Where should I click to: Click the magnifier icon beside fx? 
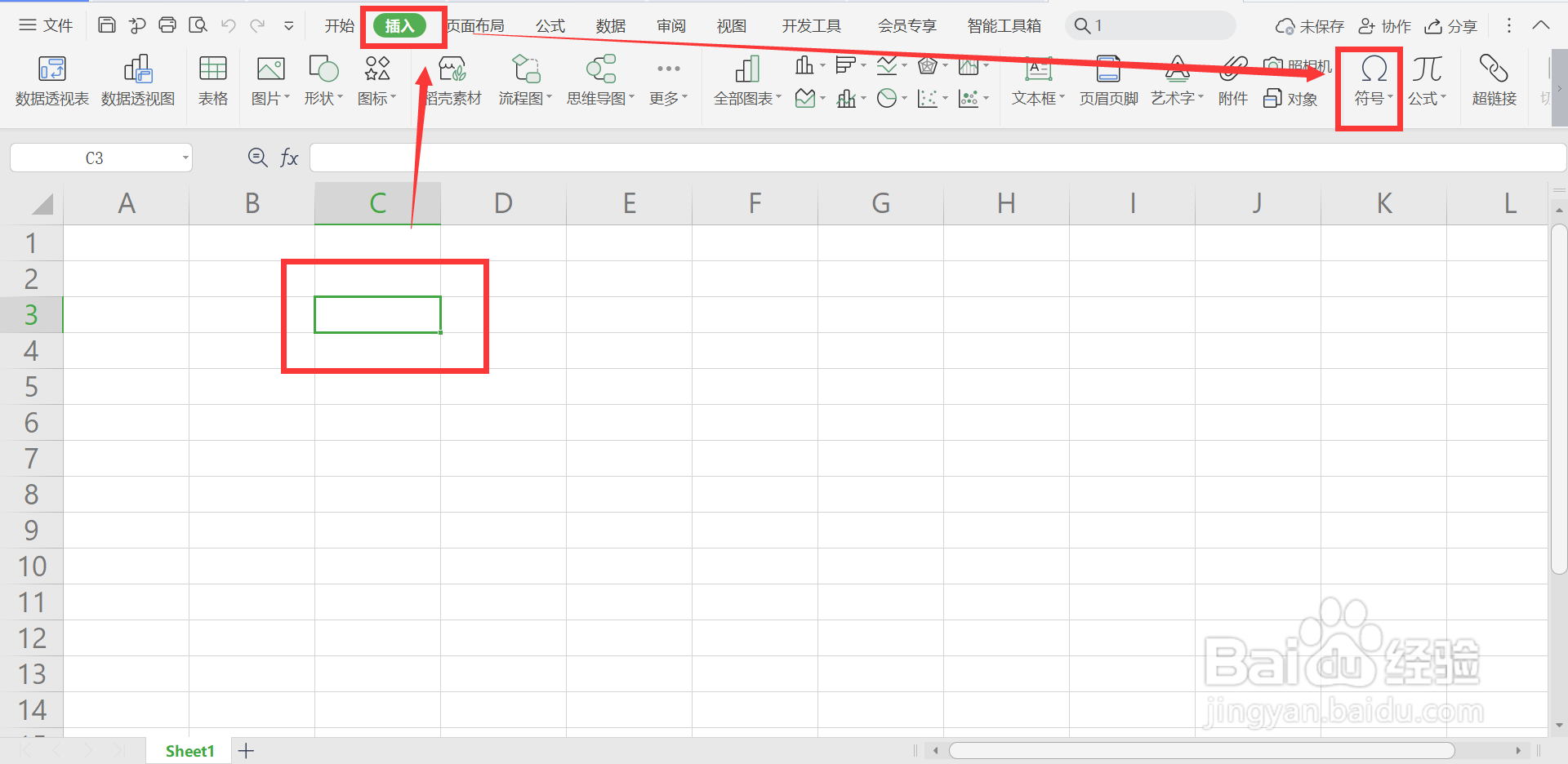(x=258, y=158)
